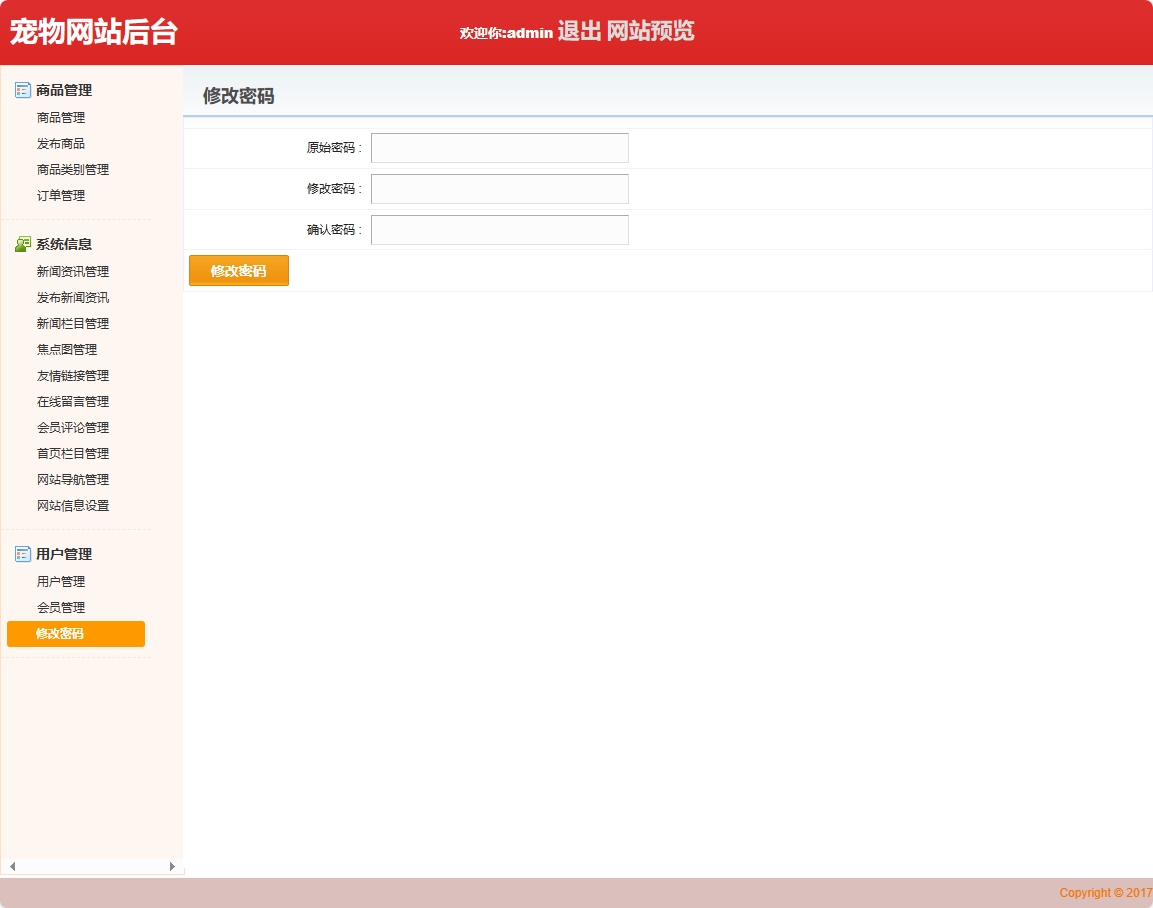The height and width of the screenshot is (908, 1153).
Task: Open 订单管理 in sidebar
Action: point(61,196)
